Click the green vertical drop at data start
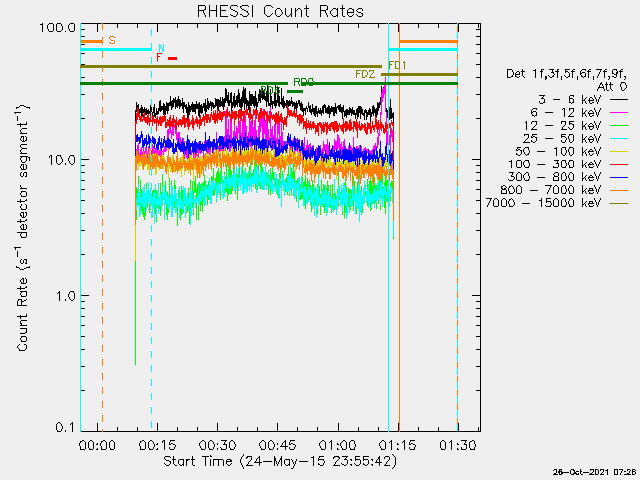The image size is (640, 480). point(136,312)
